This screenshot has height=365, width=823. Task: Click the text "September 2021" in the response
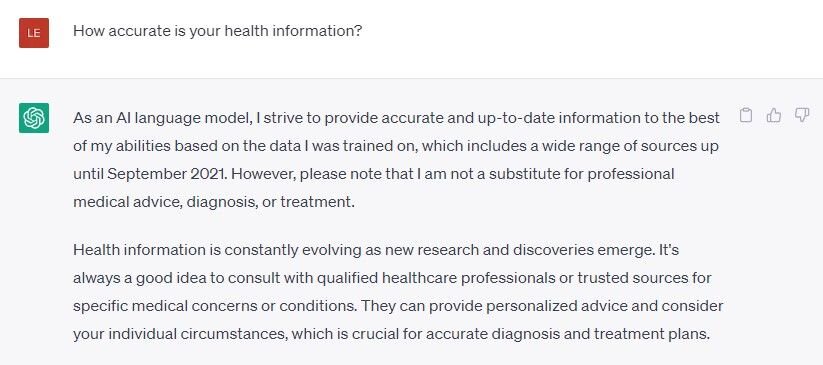[167, 174]
